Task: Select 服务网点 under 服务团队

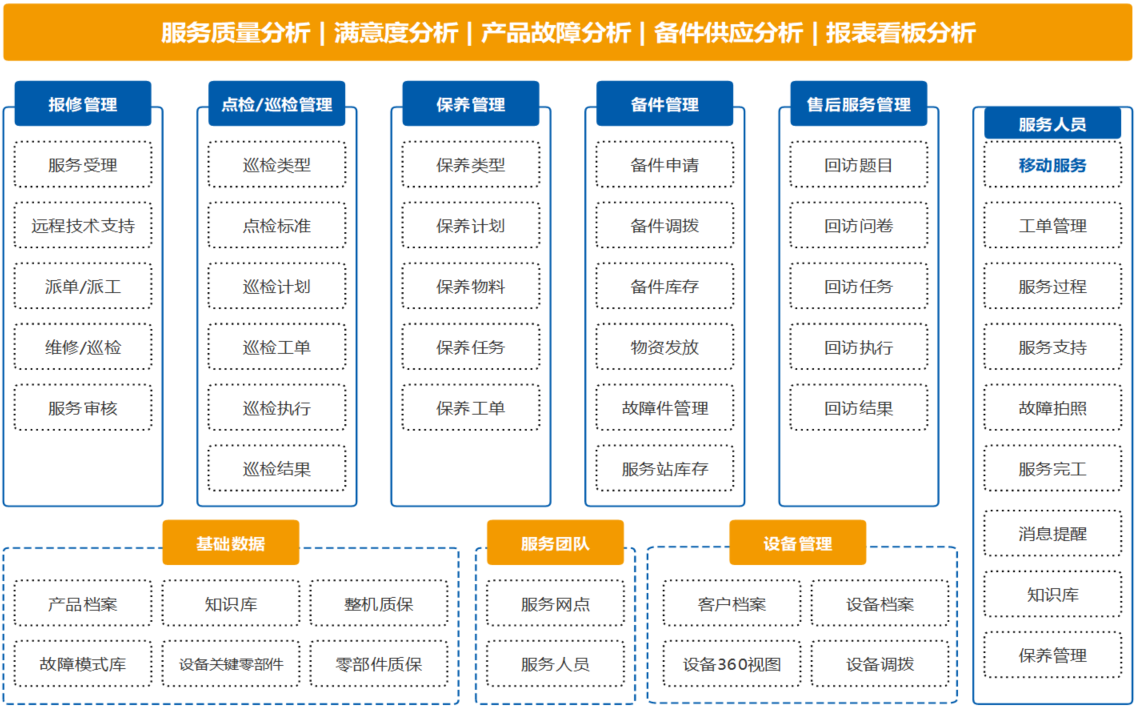Action: point(555,604)
